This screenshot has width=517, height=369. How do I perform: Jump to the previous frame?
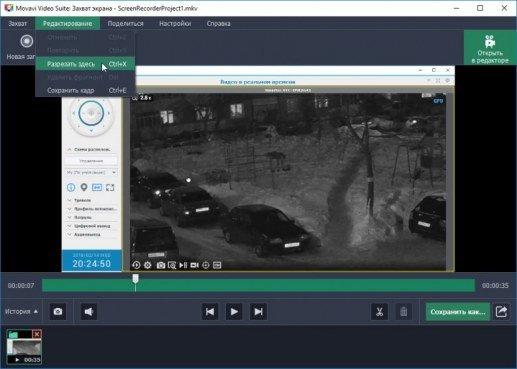[210, 312]
